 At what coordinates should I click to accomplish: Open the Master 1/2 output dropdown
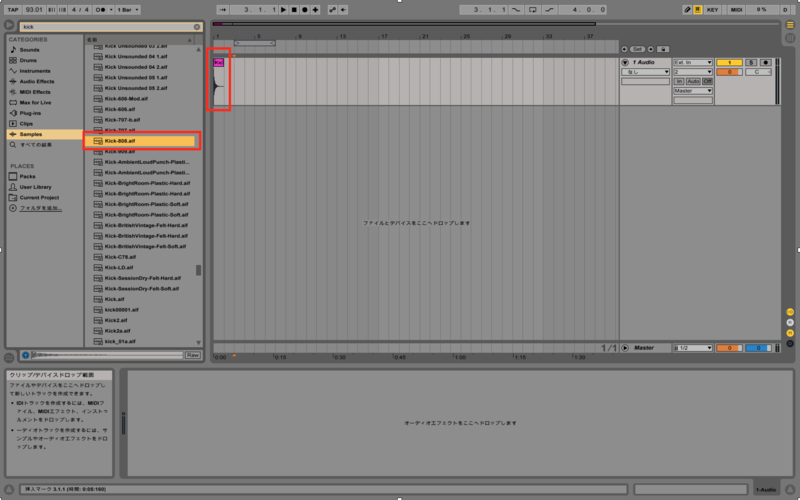692,348
